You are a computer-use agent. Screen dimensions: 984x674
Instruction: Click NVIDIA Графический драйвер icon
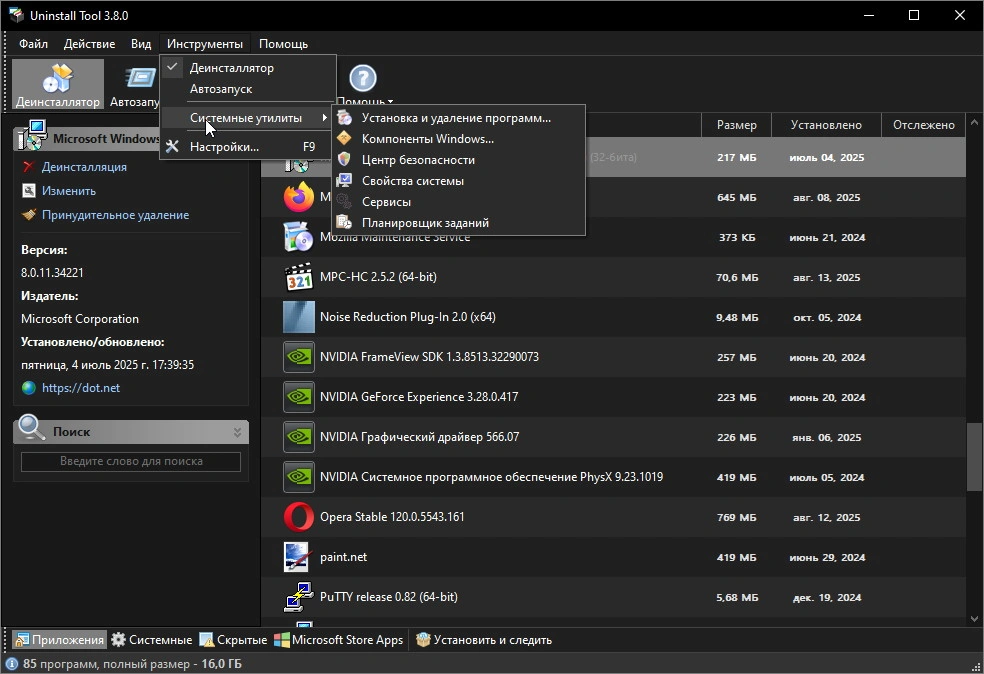tap(299, 437)
